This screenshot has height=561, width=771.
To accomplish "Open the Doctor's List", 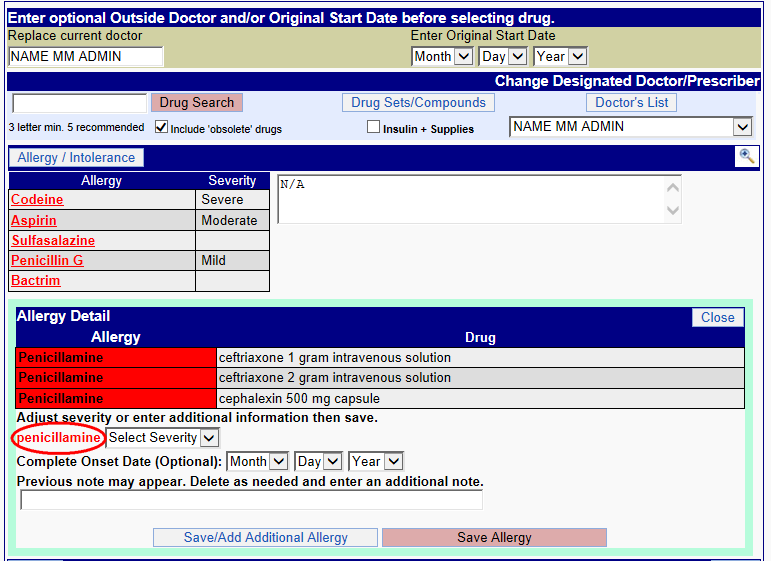I will 631,103.
